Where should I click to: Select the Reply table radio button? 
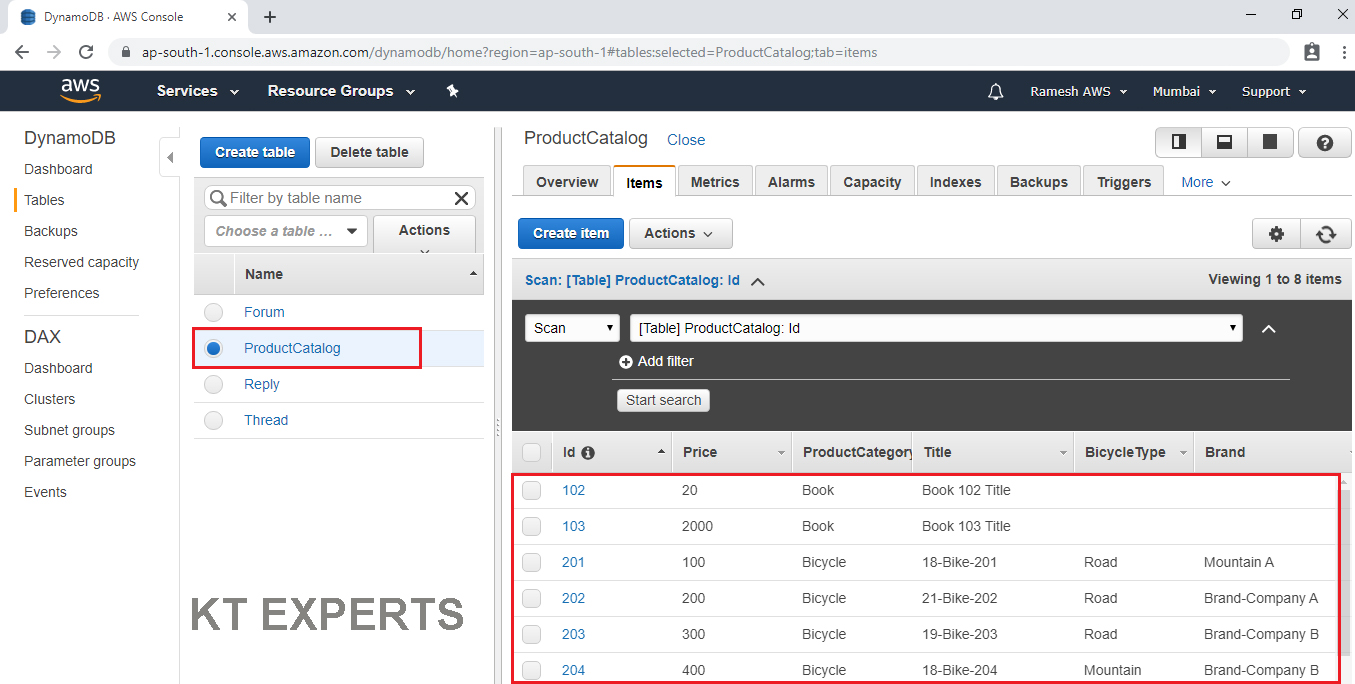point(213,385)
